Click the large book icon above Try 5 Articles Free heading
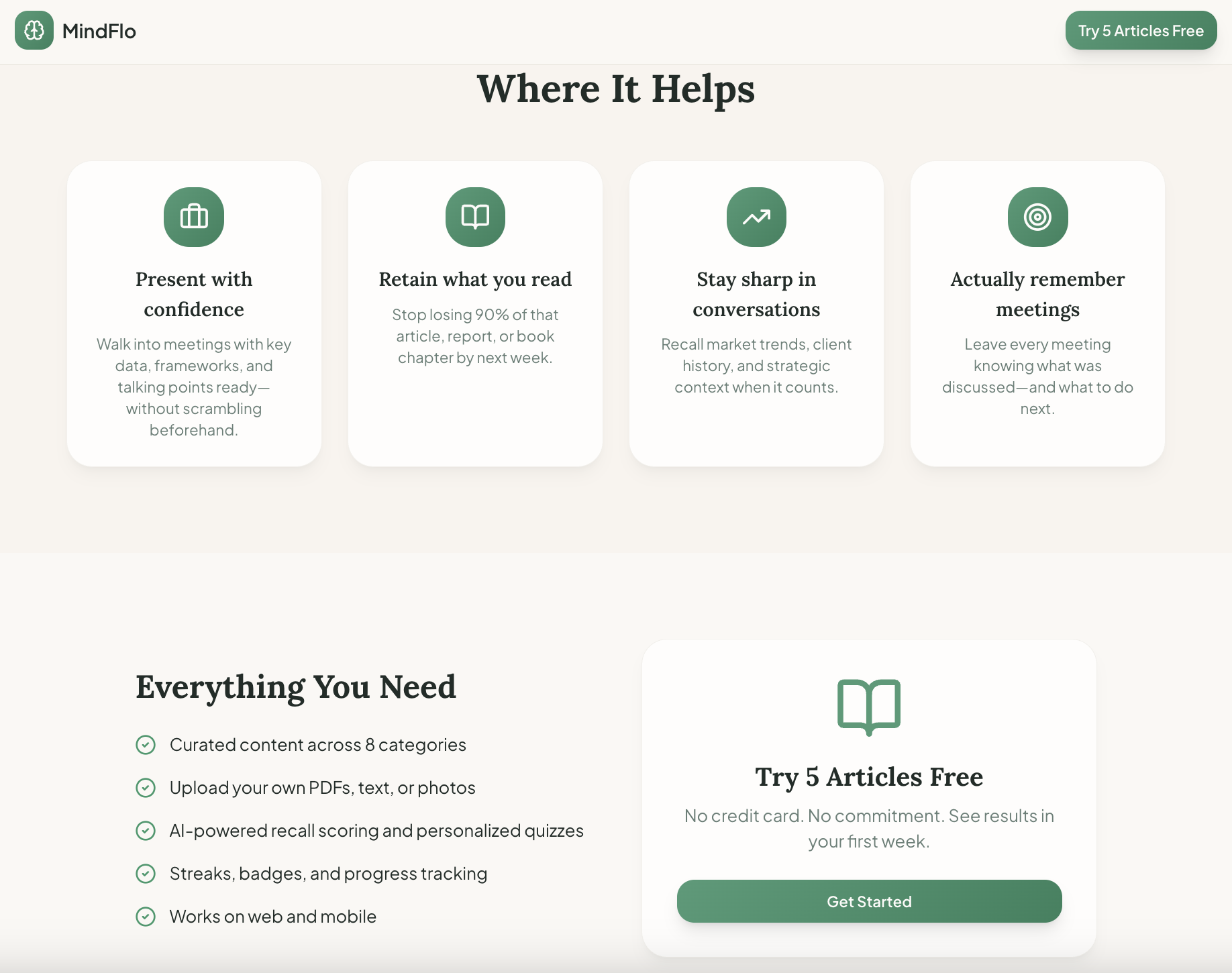 pos(869,707)
